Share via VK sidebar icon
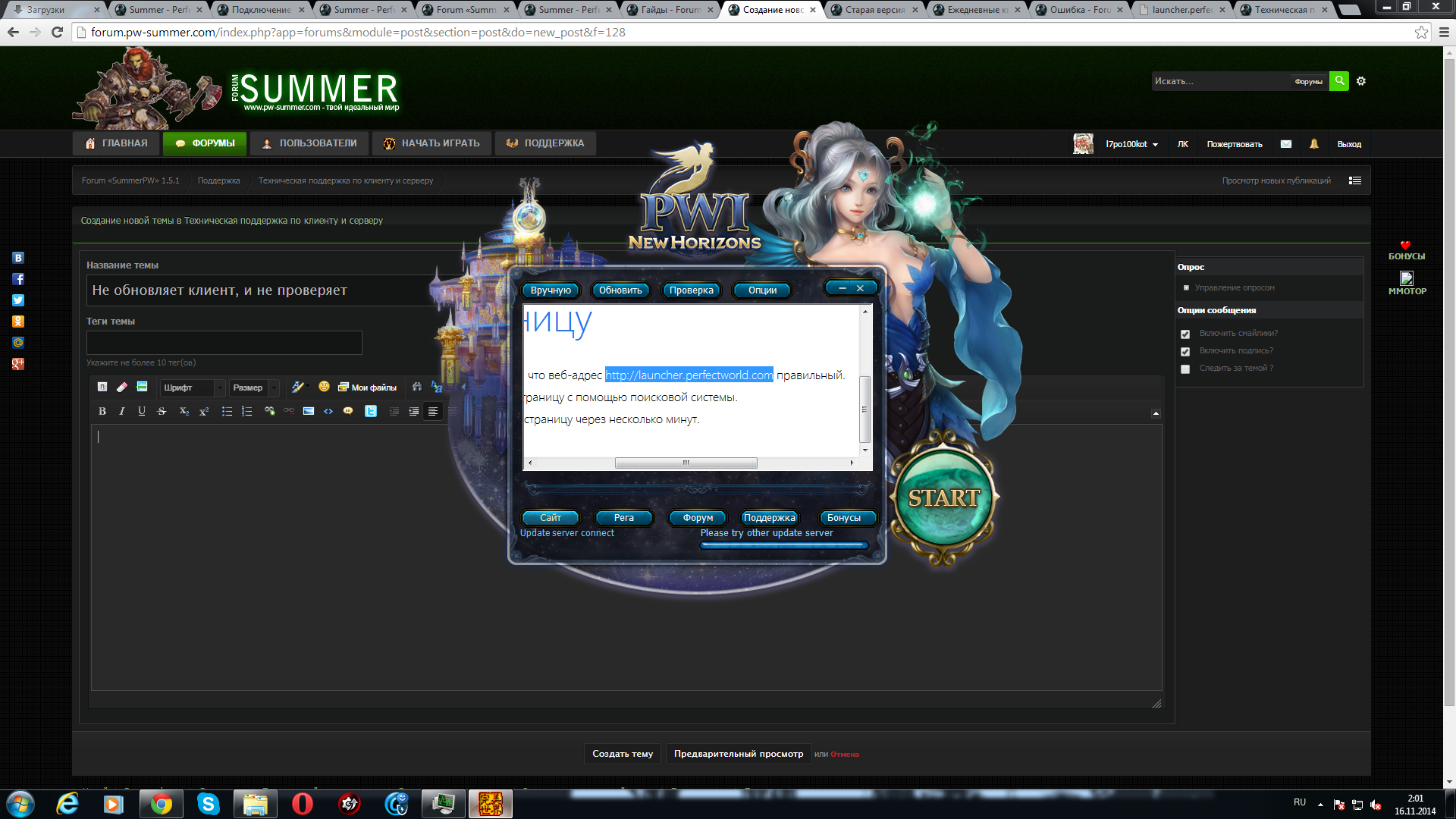The height and width of the screenshot is (819, 1456). 18,258
